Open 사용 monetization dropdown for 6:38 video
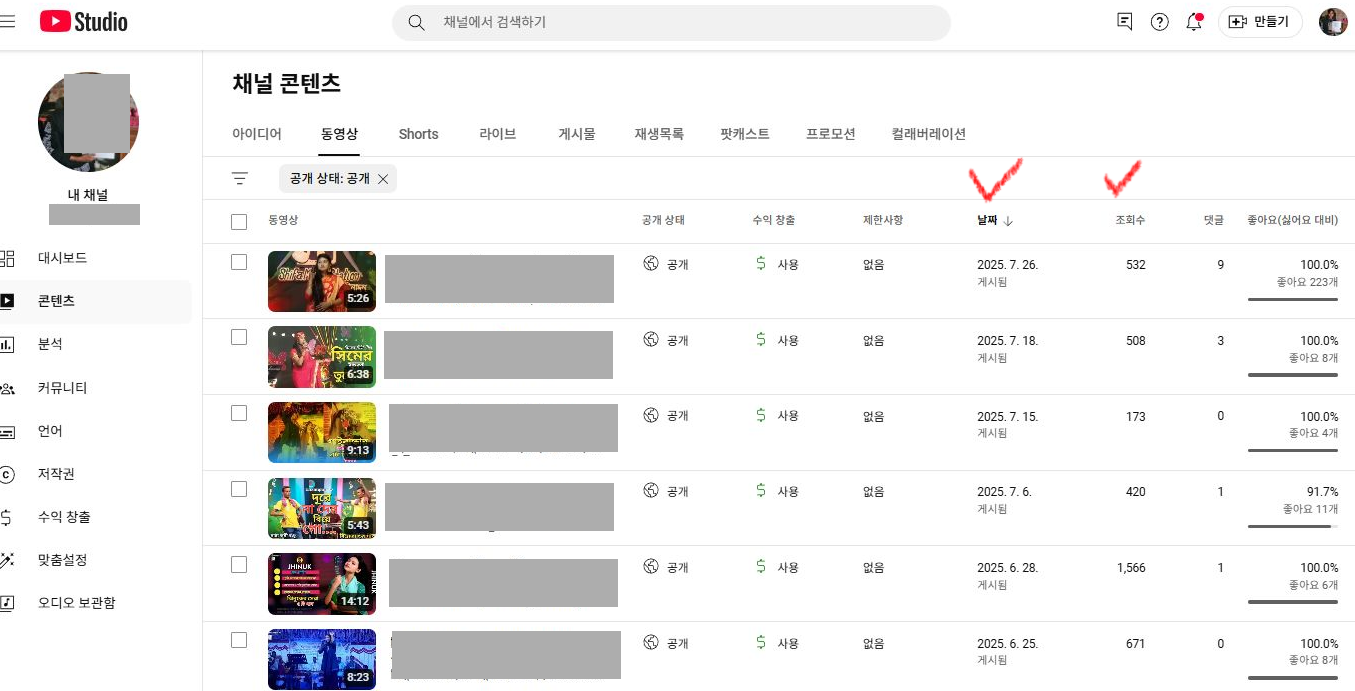 tap(778, 341)
